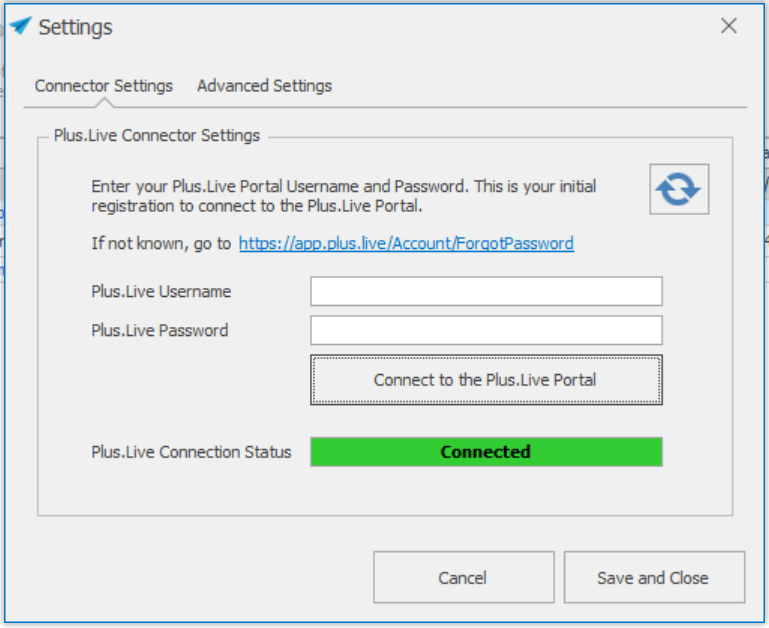Click the 'If not known, go to' text
This screenshot has height=628, width=769.
161,243
